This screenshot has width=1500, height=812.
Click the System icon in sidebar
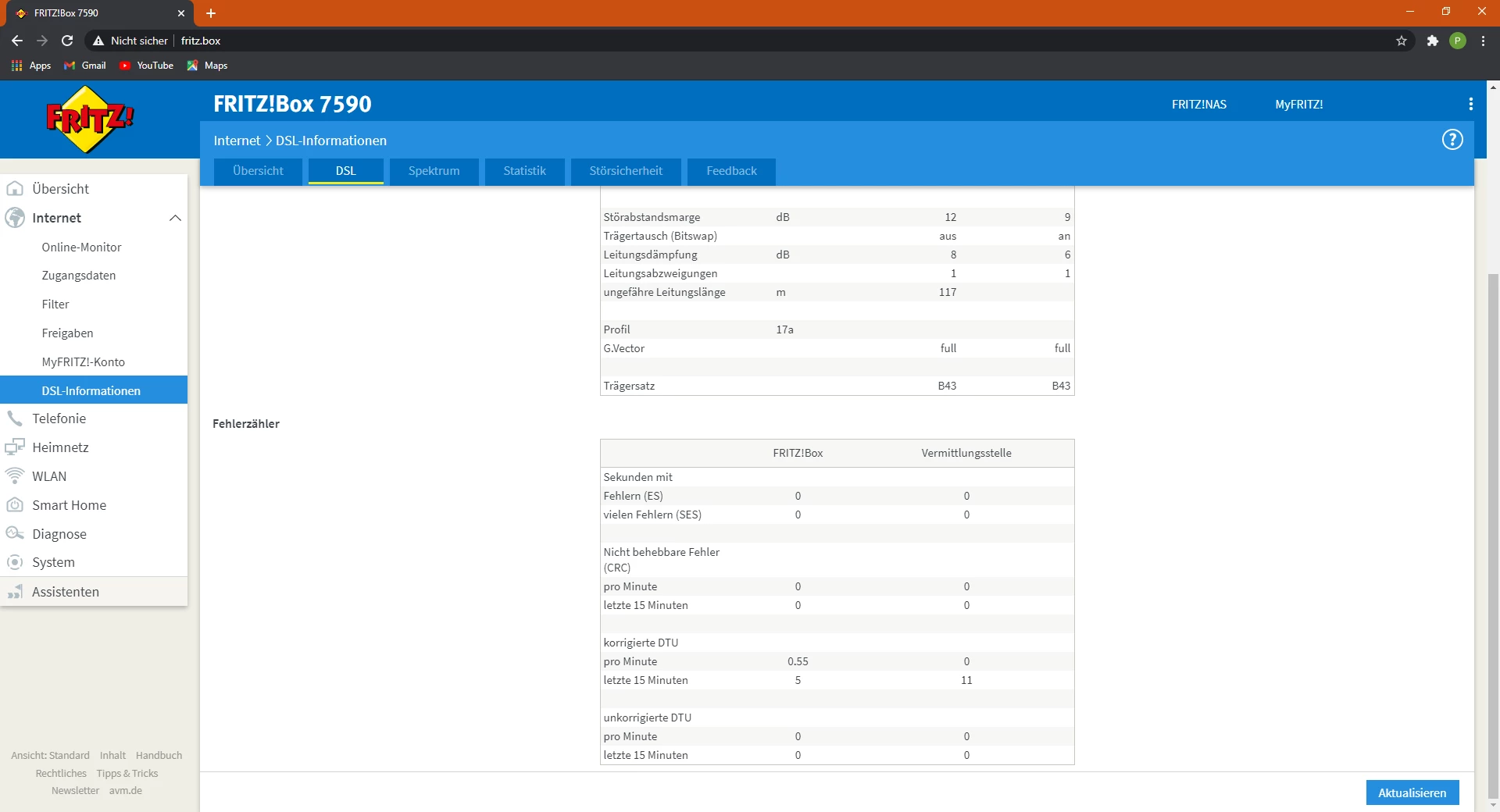(15, 562)
